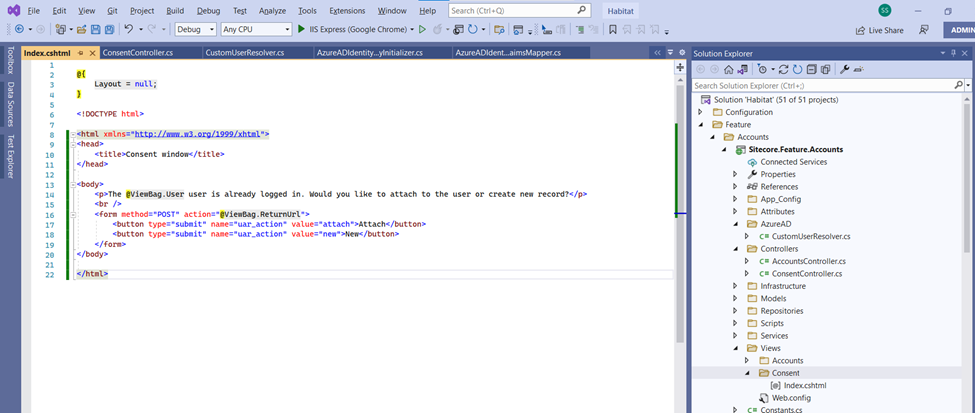This screenshot has height=413, width=975.
Task: Open the Extensions menu
Action: pos(348,11)
